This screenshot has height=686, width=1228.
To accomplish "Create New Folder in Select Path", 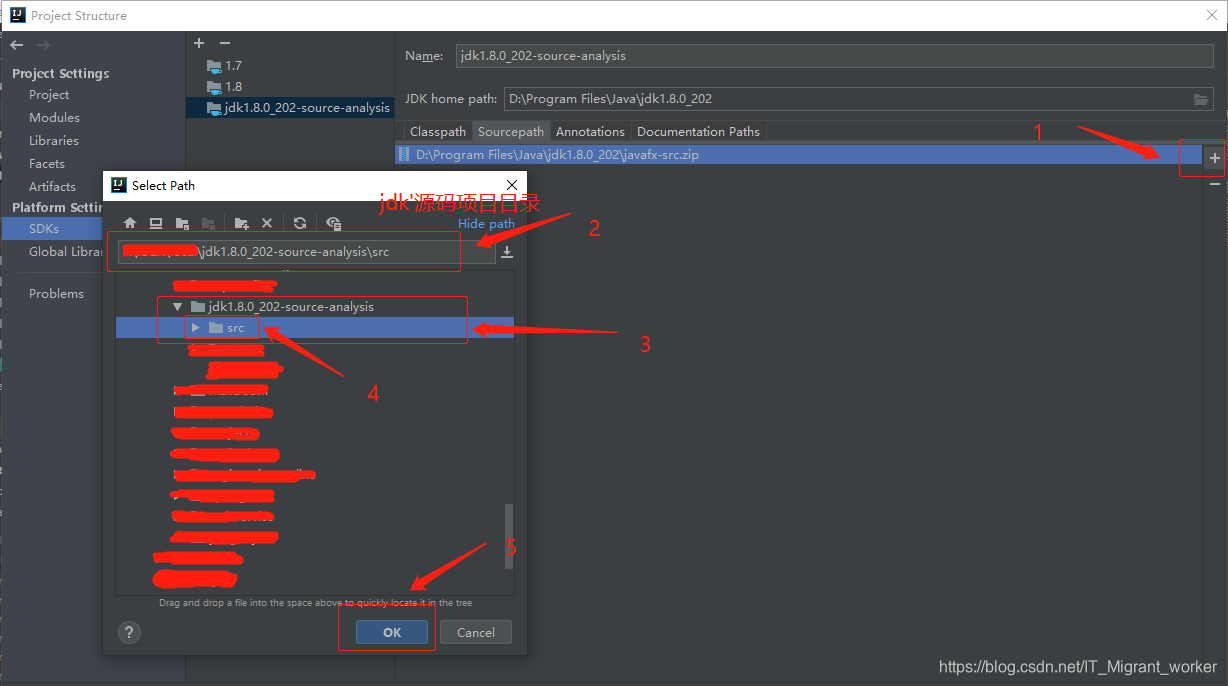I will pos(241,224).
